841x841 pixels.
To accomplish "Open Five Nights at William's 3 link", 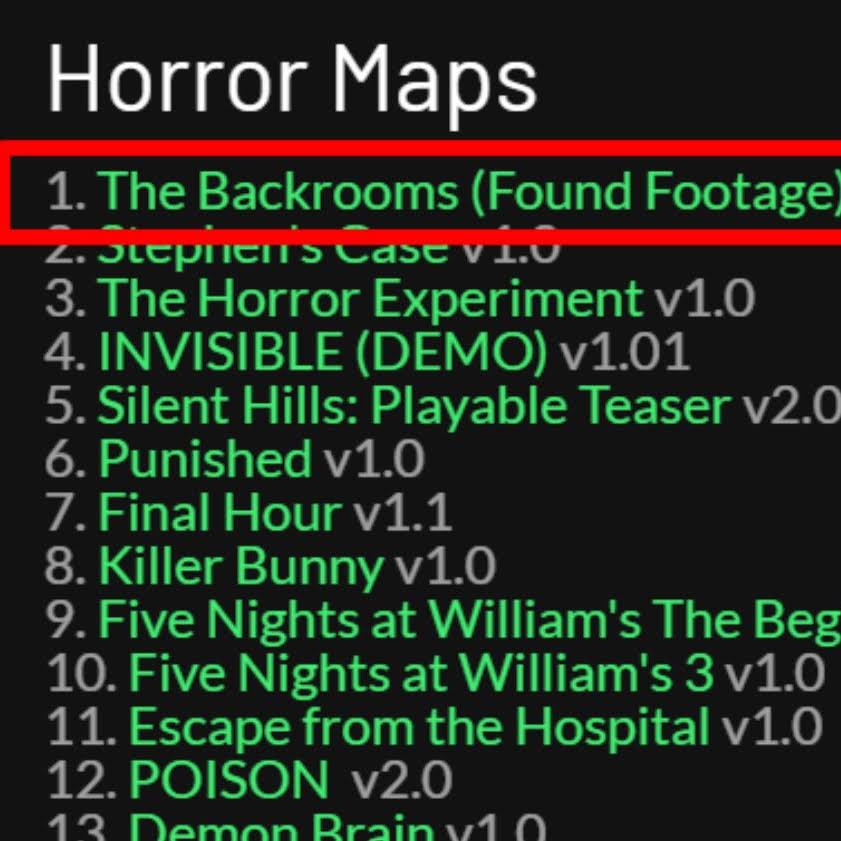I will coord(421,674).
